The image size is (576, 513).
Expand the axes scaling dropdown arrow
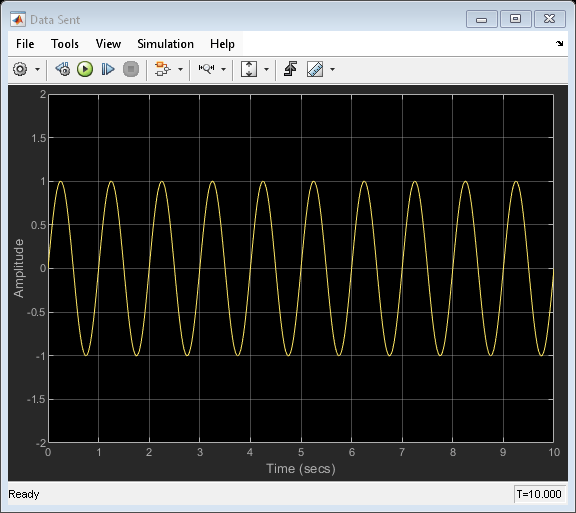click(x=266, y=69)
